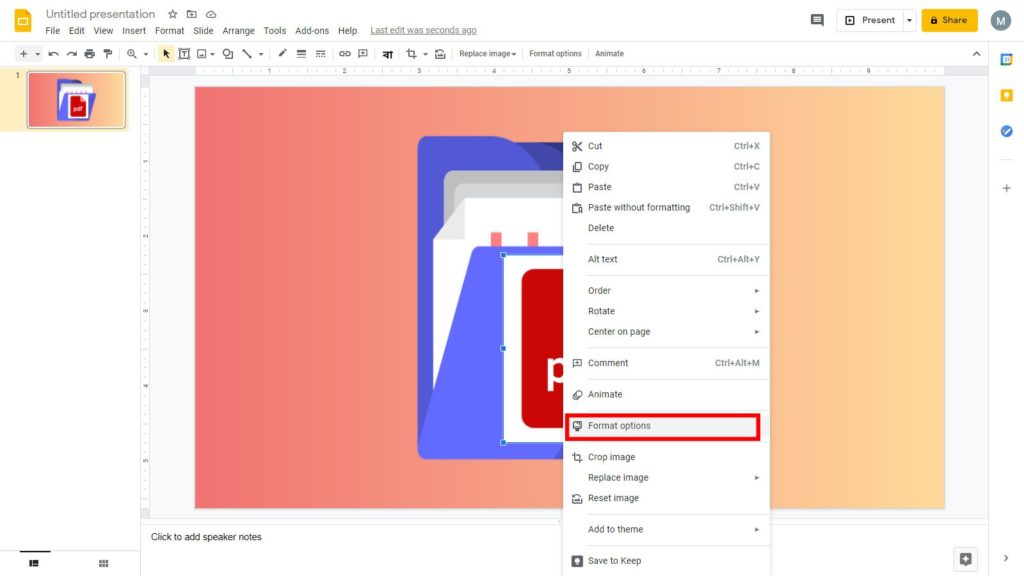Choose Crop image in context menu

click(x=667, y=457)
